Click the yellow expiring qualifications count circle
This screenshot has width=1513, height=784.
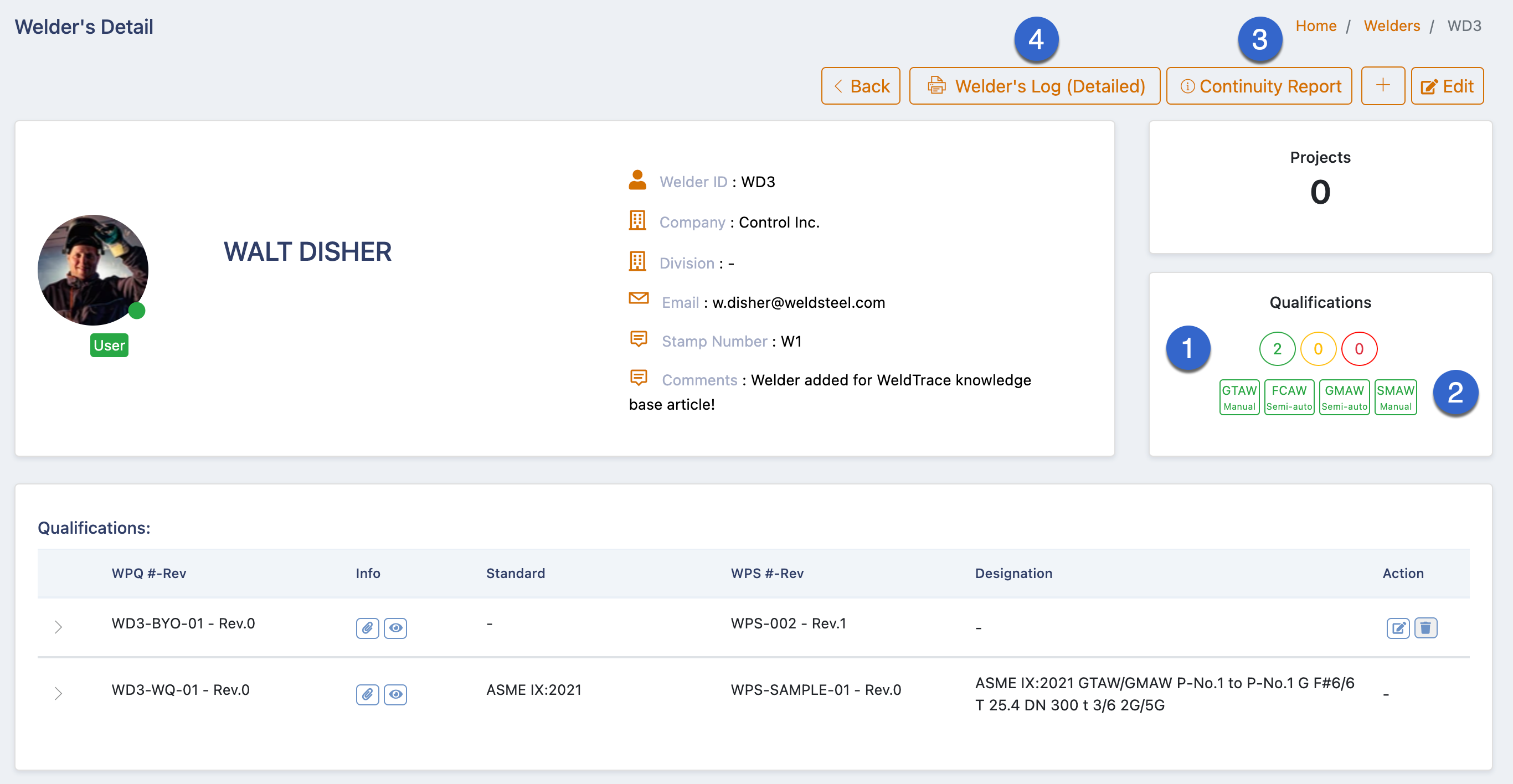[1318, 349]
